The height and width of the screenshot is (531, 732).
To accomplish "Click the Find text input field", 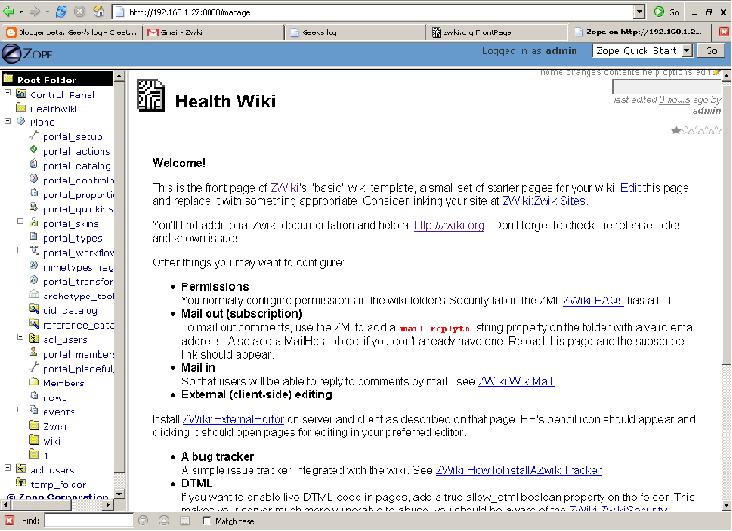I will 89,520.
